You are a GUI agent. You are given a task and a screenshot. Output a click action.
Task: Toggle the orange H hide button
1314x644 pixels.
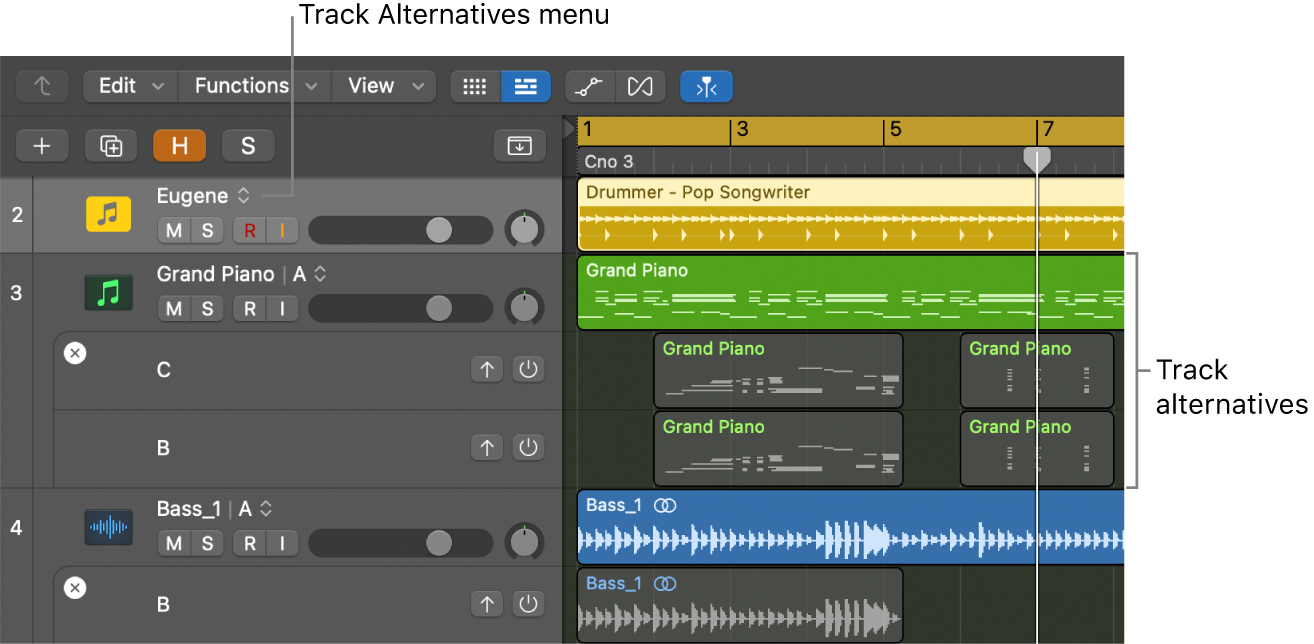click(179, 146)
